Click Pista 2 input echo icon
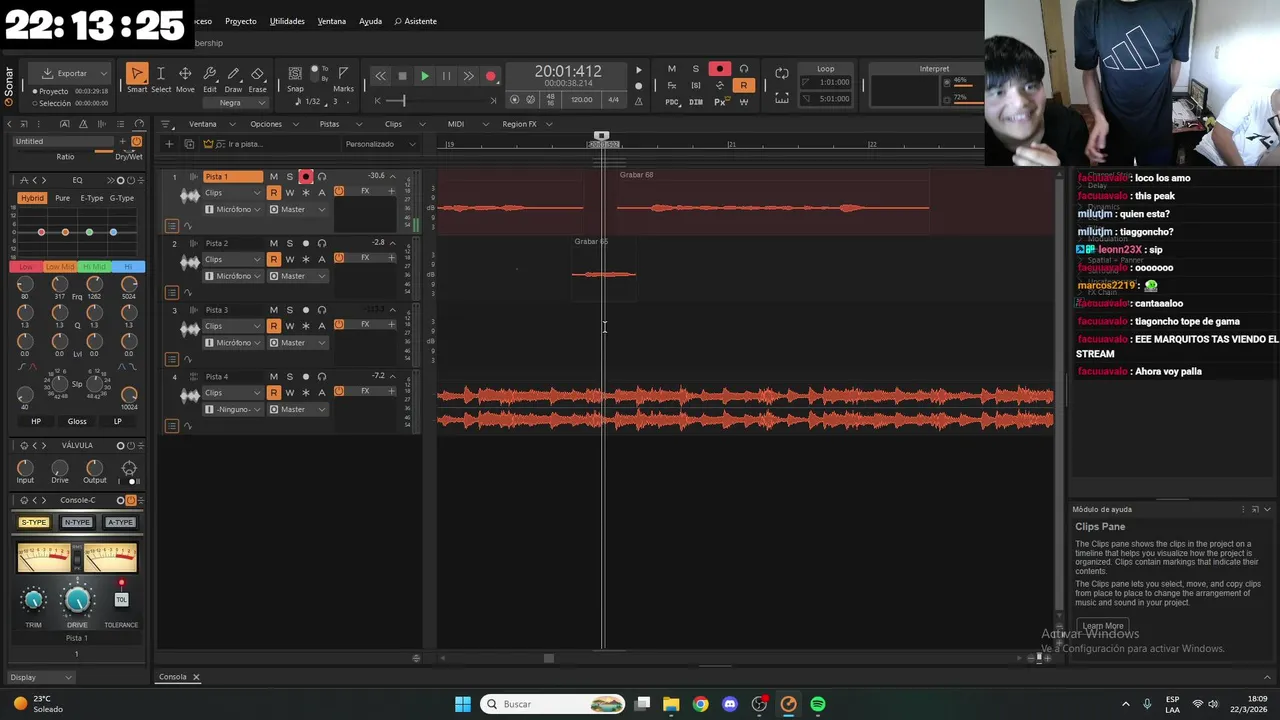1280x720 pixels. click(x=322, y=243)
